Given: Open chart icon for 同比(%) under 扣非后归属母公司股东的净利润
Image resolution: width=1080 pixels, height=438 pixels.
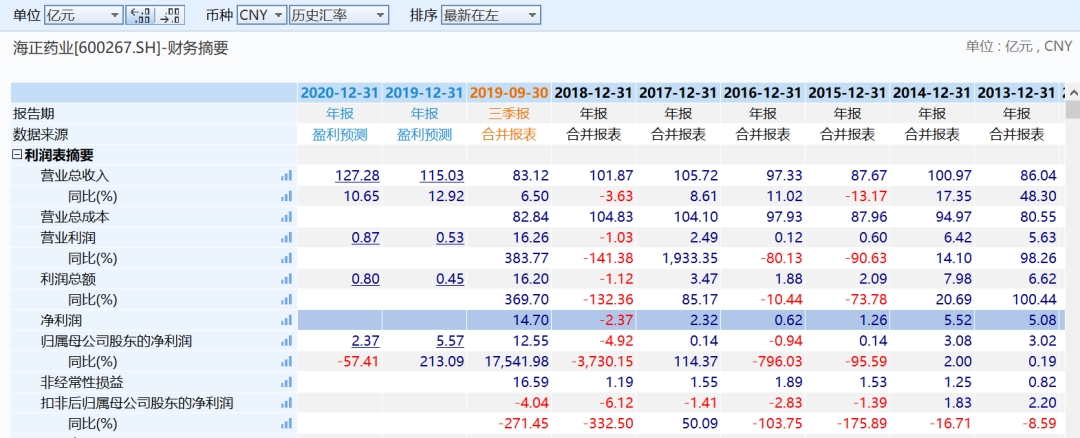Looking at the screenshot, I should point(287,424).
